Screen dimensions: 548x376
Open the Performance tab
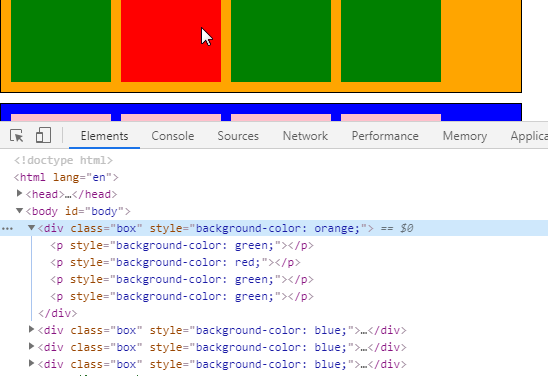tap(385, 136)
